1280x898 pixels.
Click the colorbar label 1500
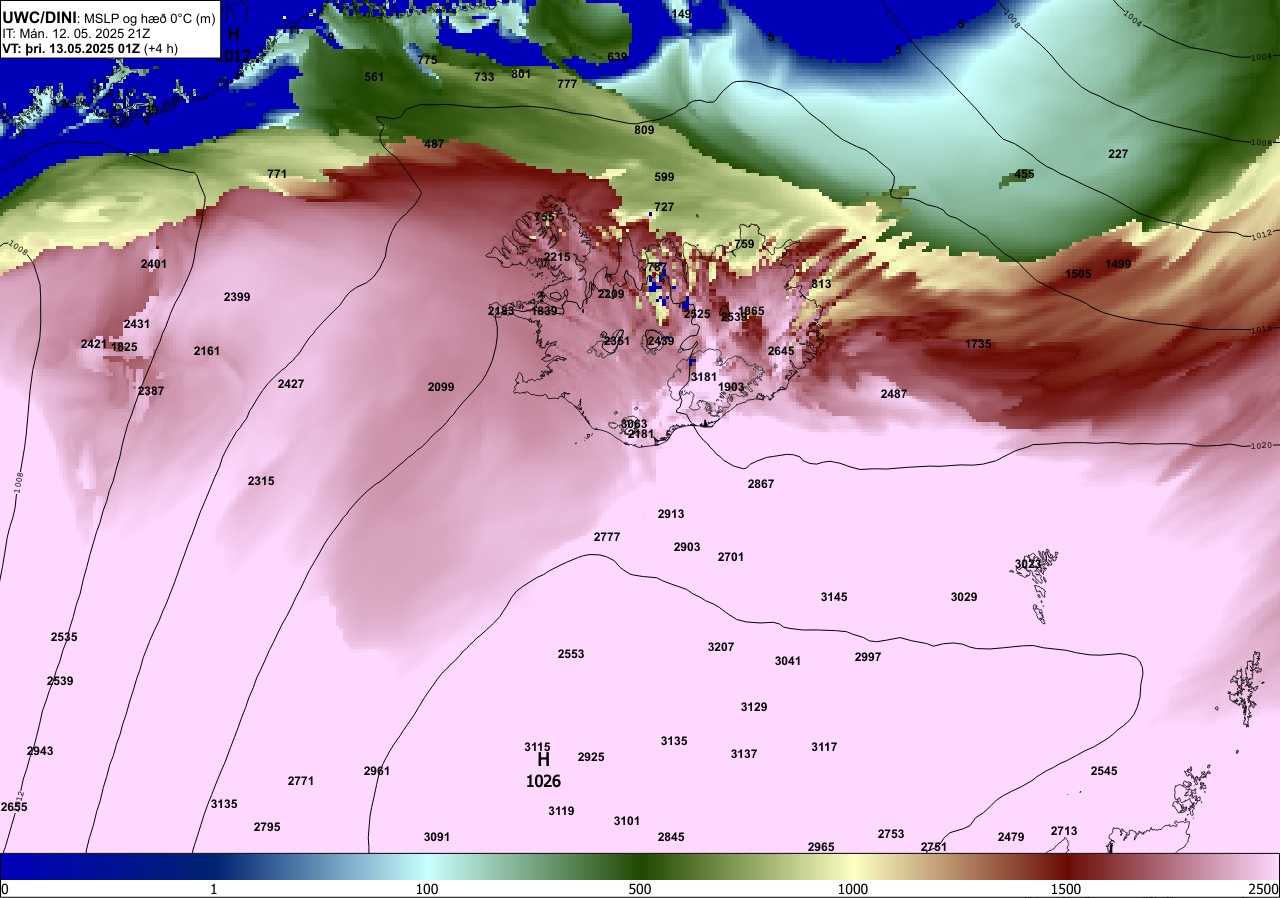(1066, 889)
